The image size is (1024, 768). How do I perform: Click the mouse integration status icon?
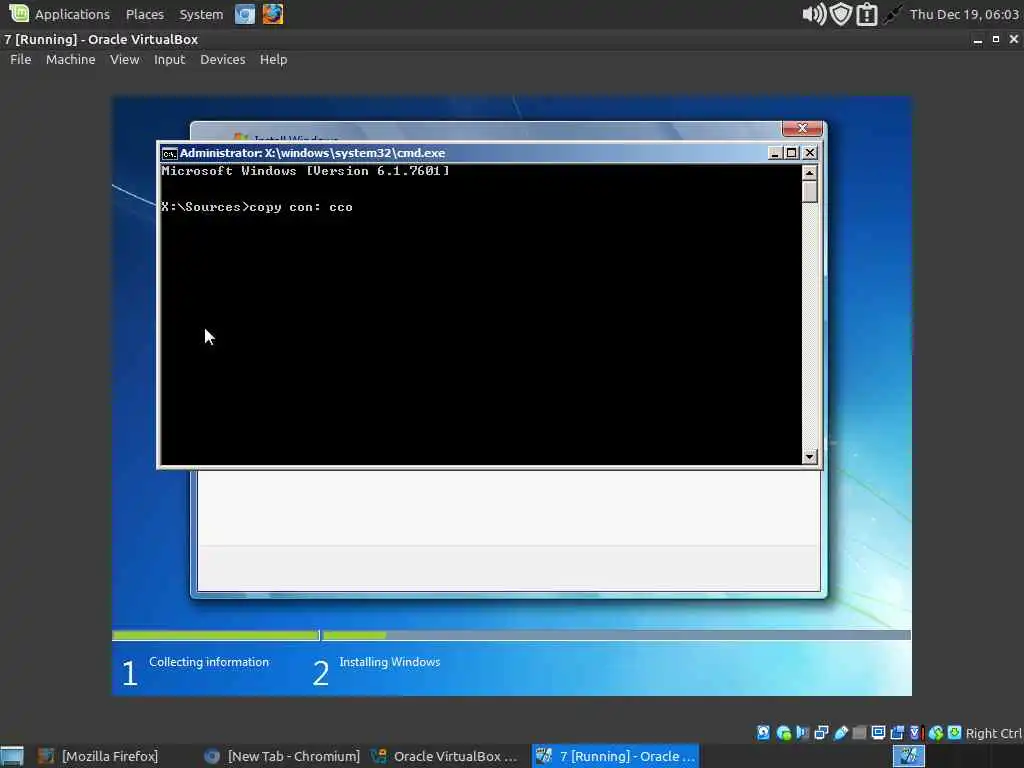pos(936,733)
